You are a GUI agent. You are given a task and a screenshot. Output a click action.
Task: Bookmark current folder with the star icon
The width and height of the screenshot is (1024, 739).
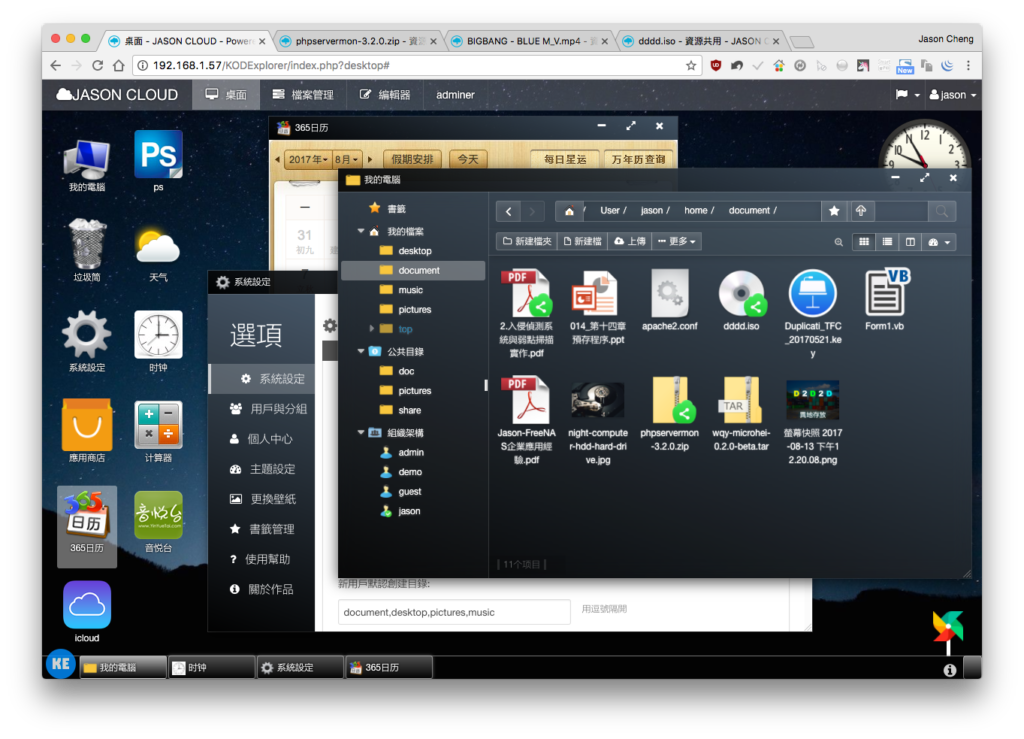pos(834,211)
